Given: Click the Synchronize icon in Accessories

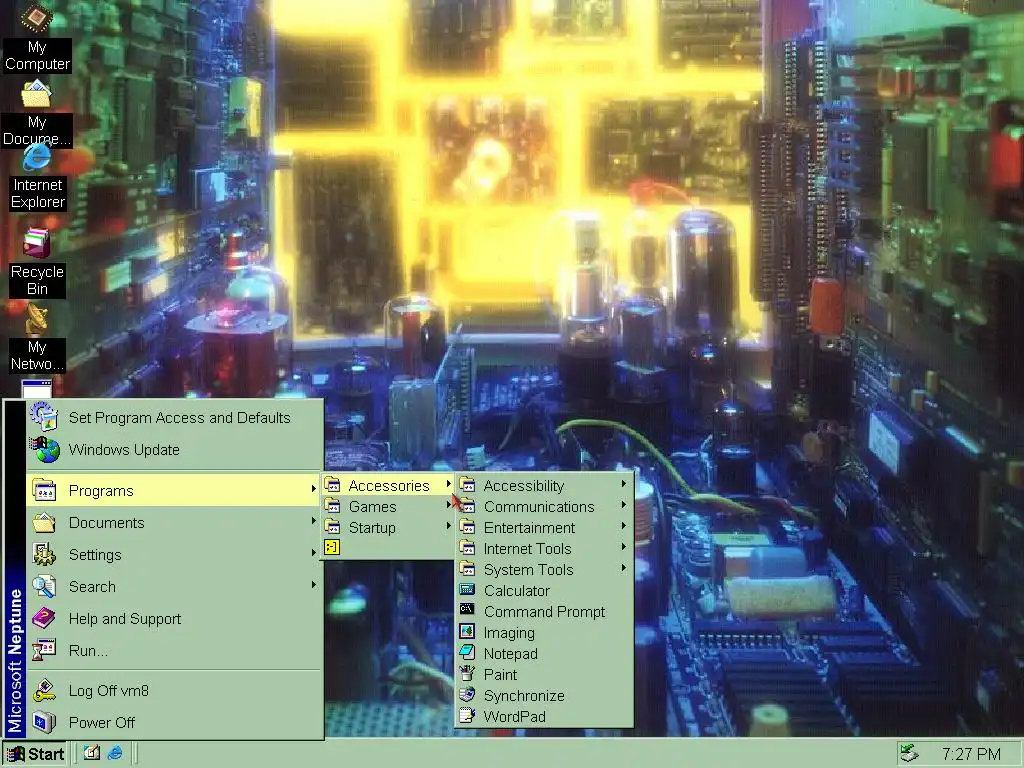Looking at the screenshot, I should (467, 695).
